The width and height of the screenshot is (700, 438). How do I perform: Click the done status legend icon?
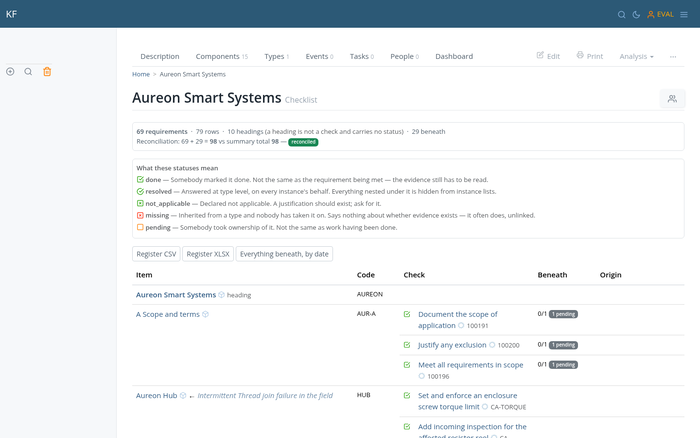140,179
